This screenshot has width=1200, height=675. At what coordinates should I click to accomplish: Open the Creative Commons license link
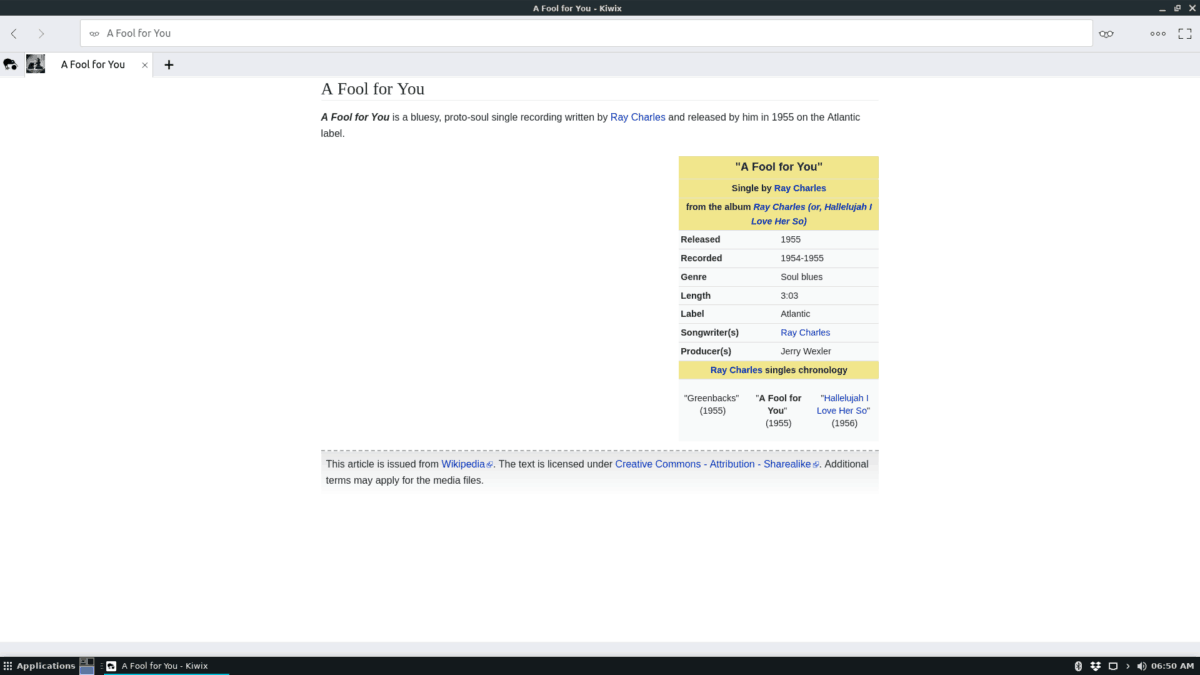712,463
